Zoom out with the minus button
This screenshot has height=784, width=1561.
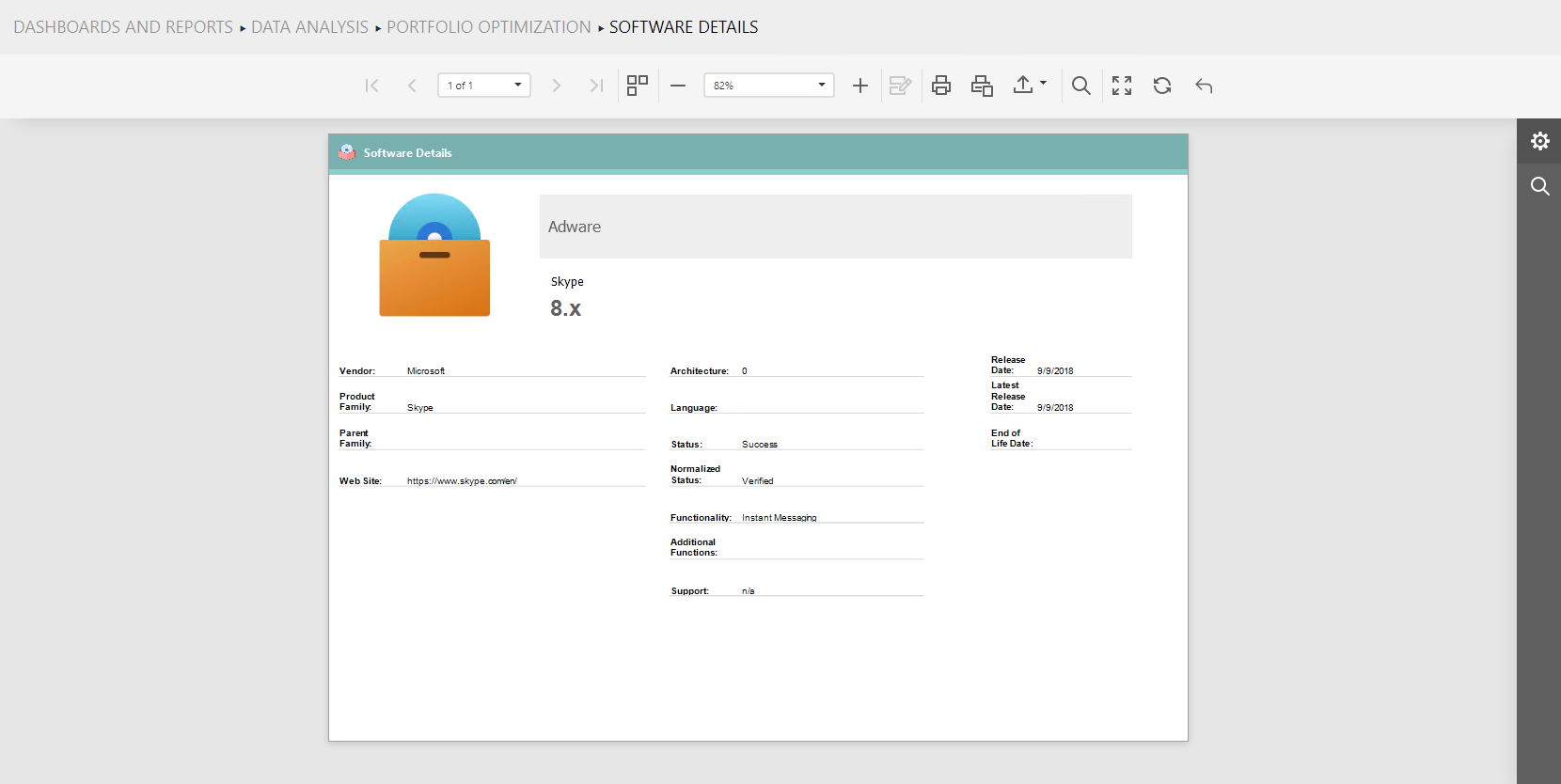point(678,86)
